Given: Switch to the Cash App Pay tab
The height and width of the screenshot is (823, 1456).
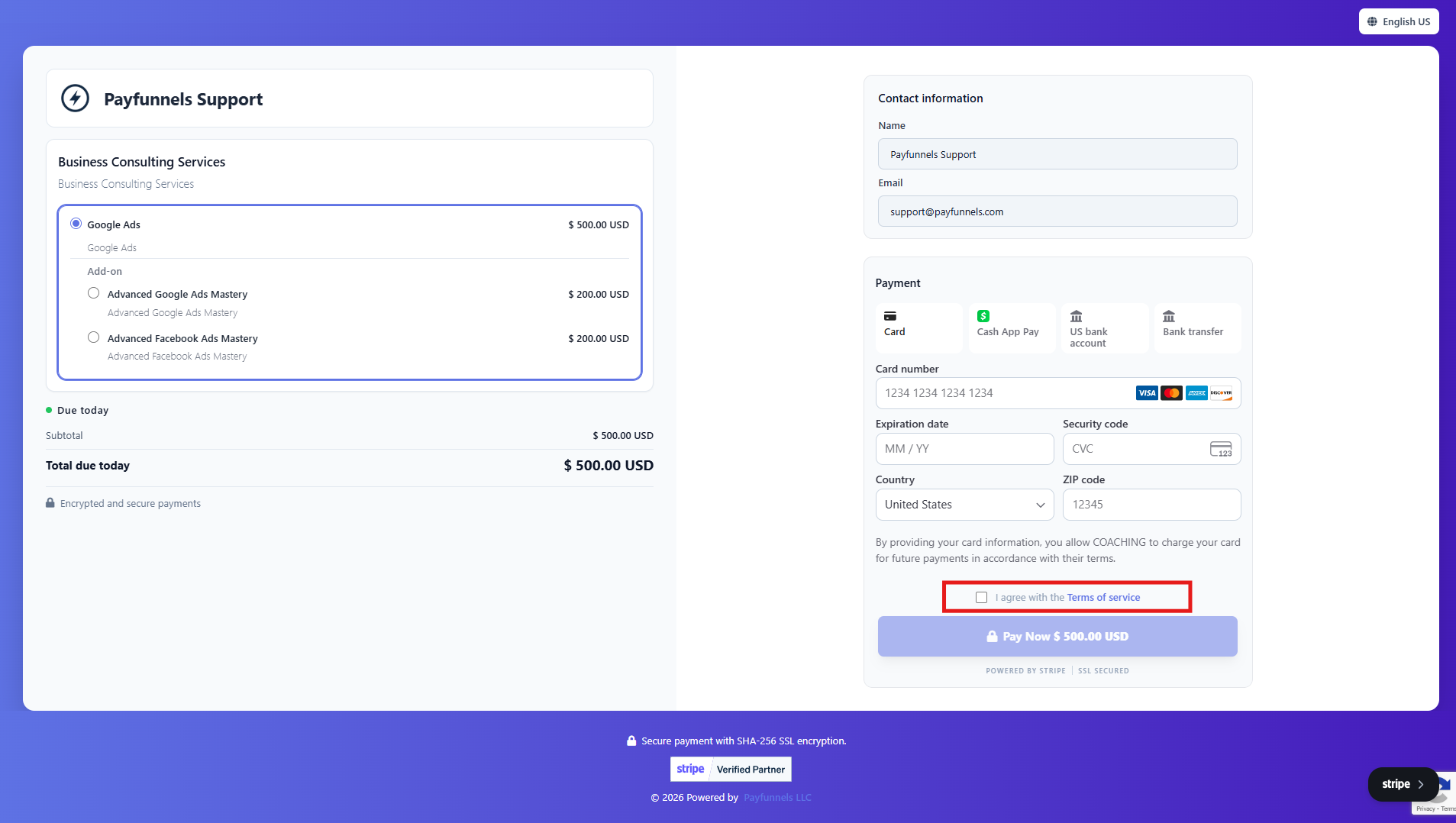Looking at the screenshot, I should pos(1012,328).
